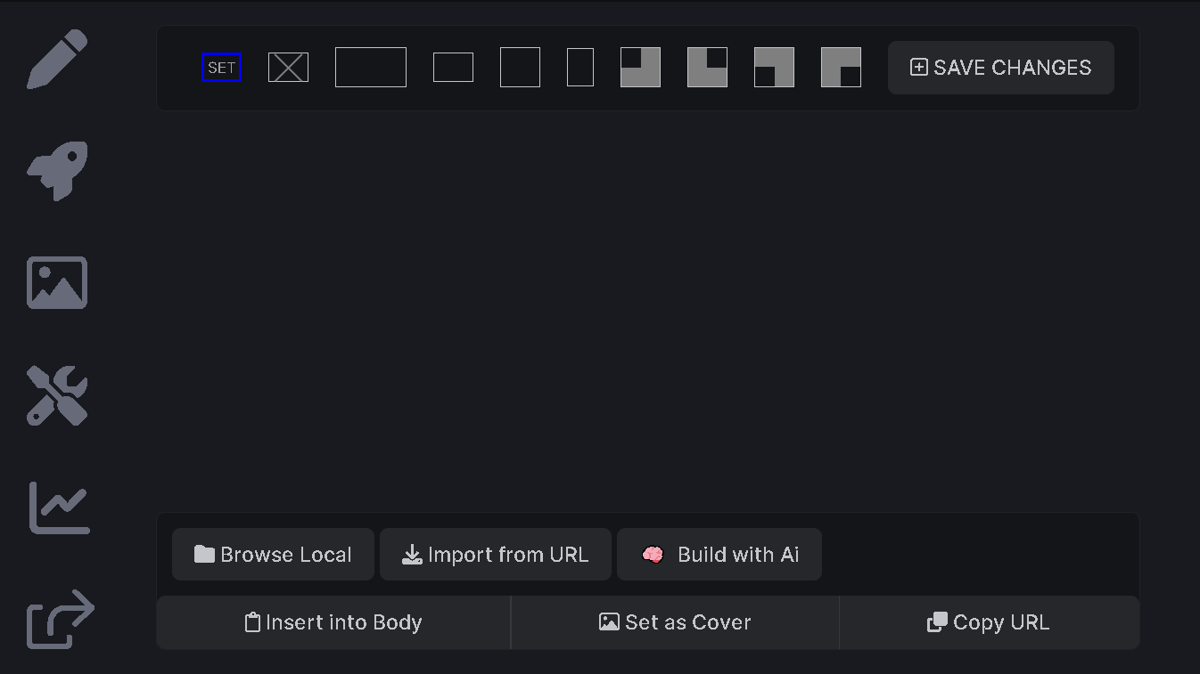Choose the tall portrait aspect ratio
The height and width of the screenshot is (674, 1200).
[580, 67]
